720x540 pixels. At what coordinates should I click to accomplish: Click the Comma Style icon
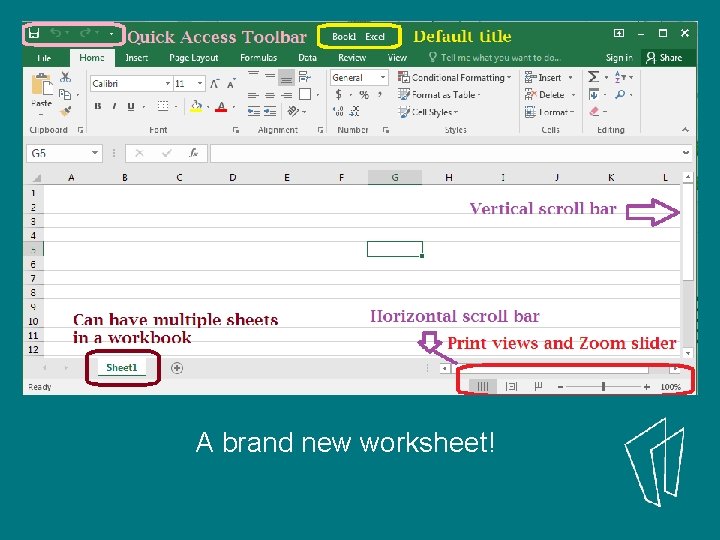pyautogui.click(x=380, y=95)
